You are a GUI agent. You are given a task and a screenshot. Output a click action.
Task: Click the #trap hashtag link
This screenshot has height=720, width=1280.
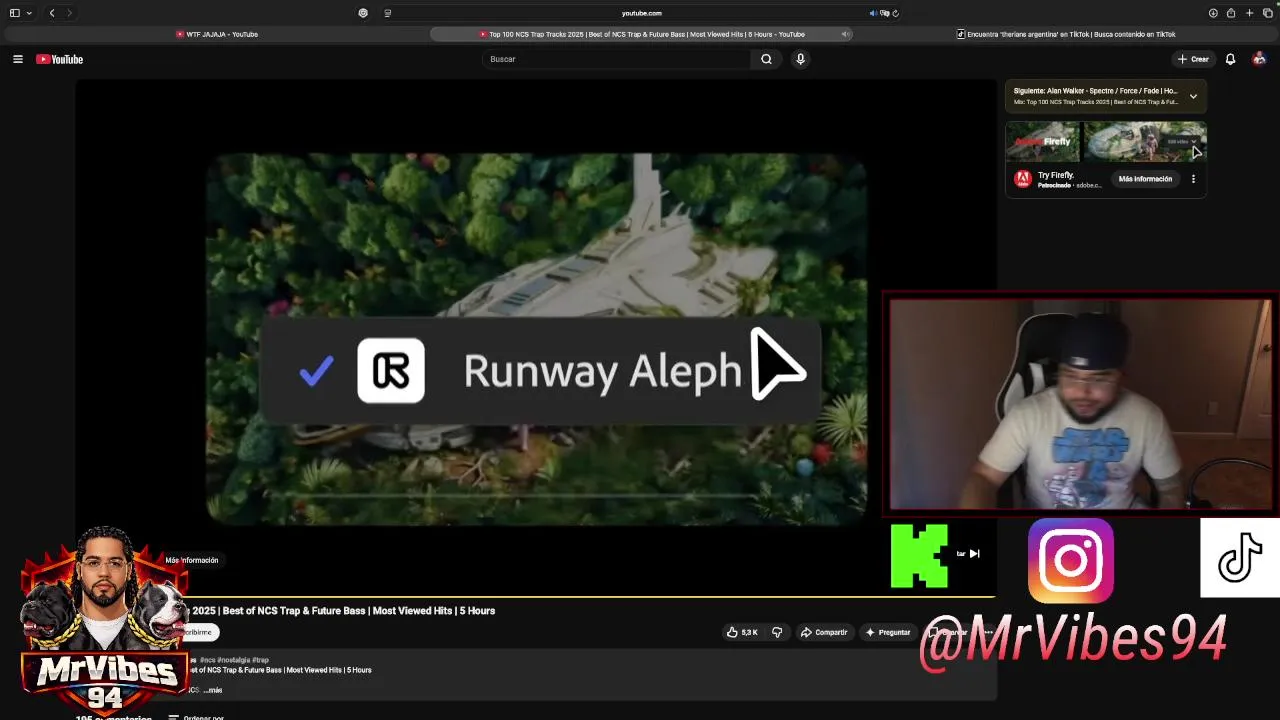[260, 660]
